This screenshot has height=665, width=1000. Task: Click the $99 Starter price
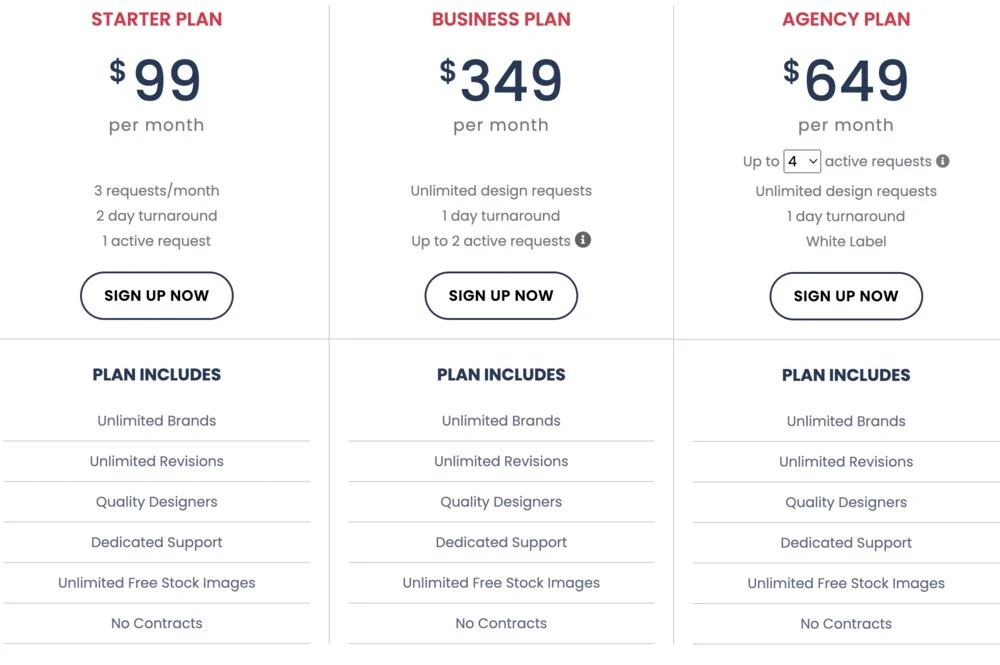[157, 81]
